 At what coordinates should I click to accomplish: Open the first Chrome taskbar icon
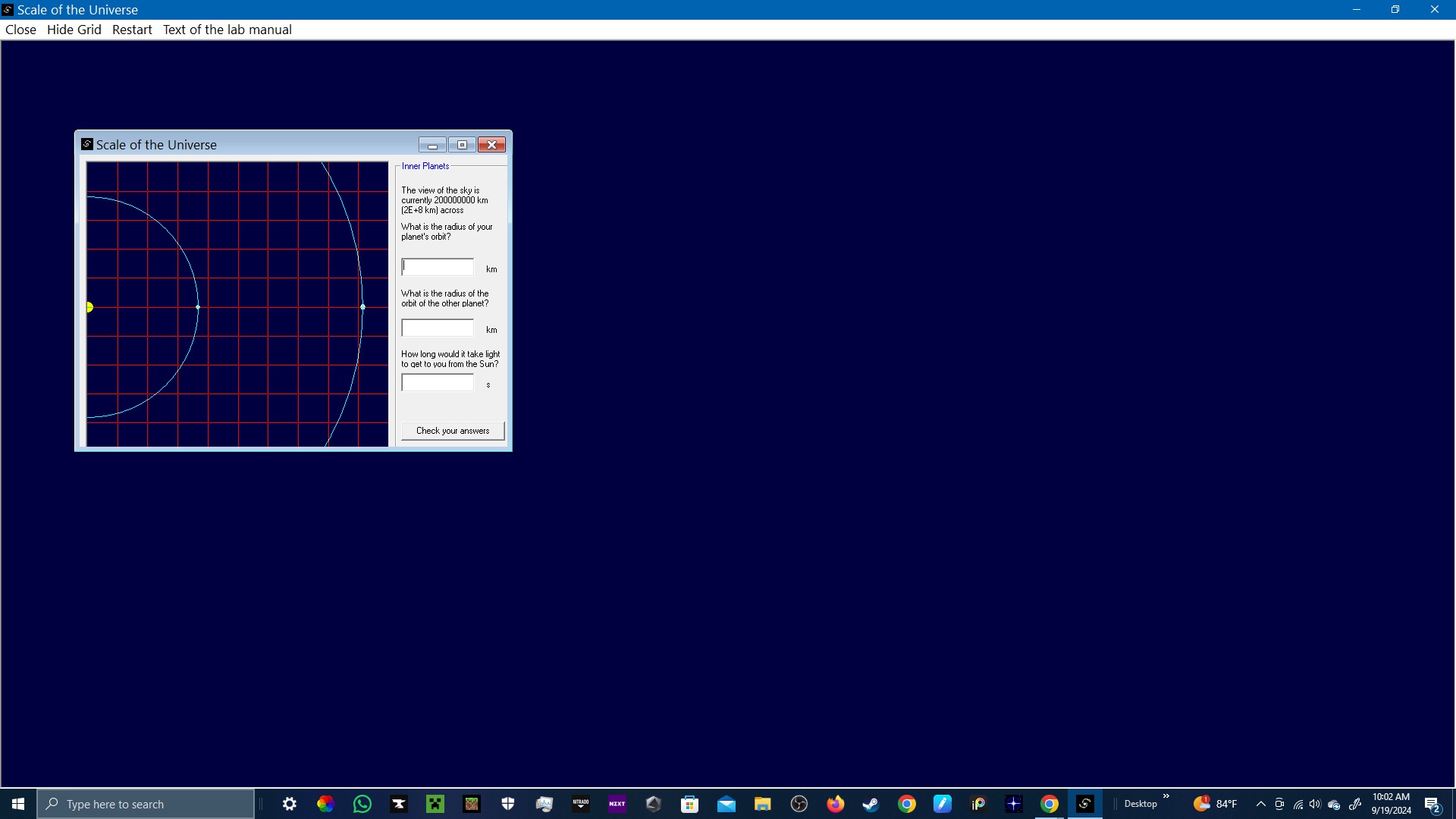907,804
